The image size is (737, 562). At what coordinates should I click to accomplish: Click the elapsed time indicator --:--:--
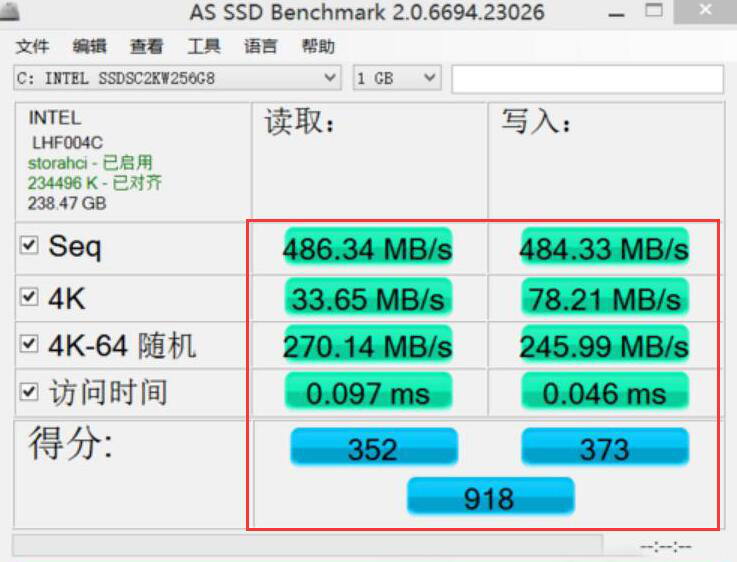click(666, 546)
